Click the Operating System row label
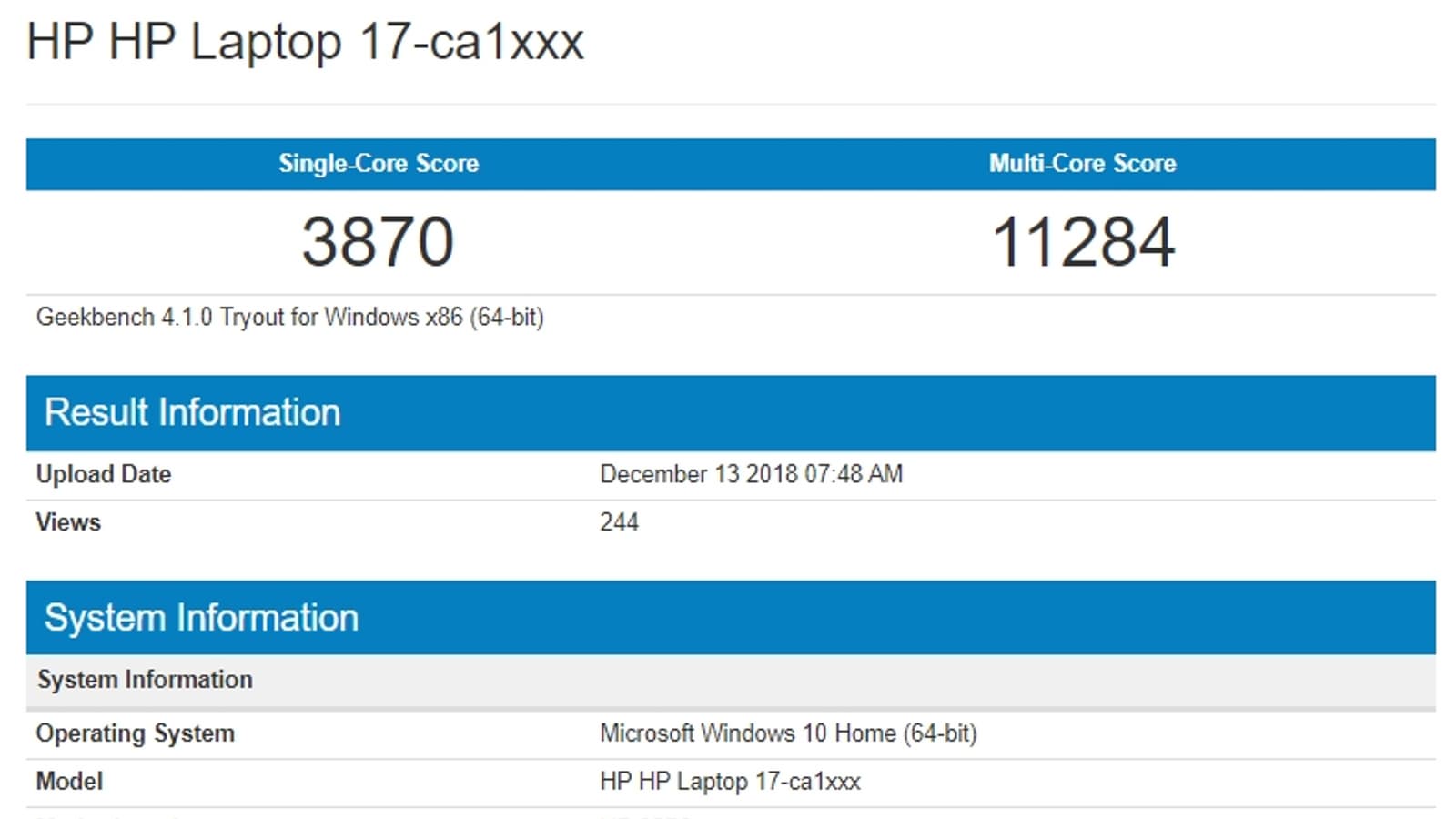1456x819 pixels. click(x=134, y=733)
